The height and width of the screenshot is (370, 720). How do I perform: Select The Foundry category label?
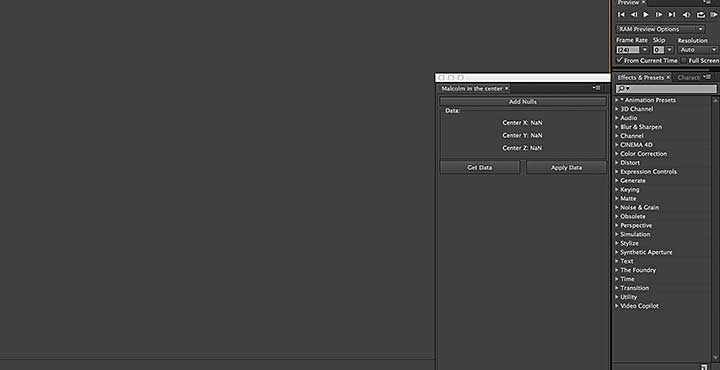click(638, 270)
